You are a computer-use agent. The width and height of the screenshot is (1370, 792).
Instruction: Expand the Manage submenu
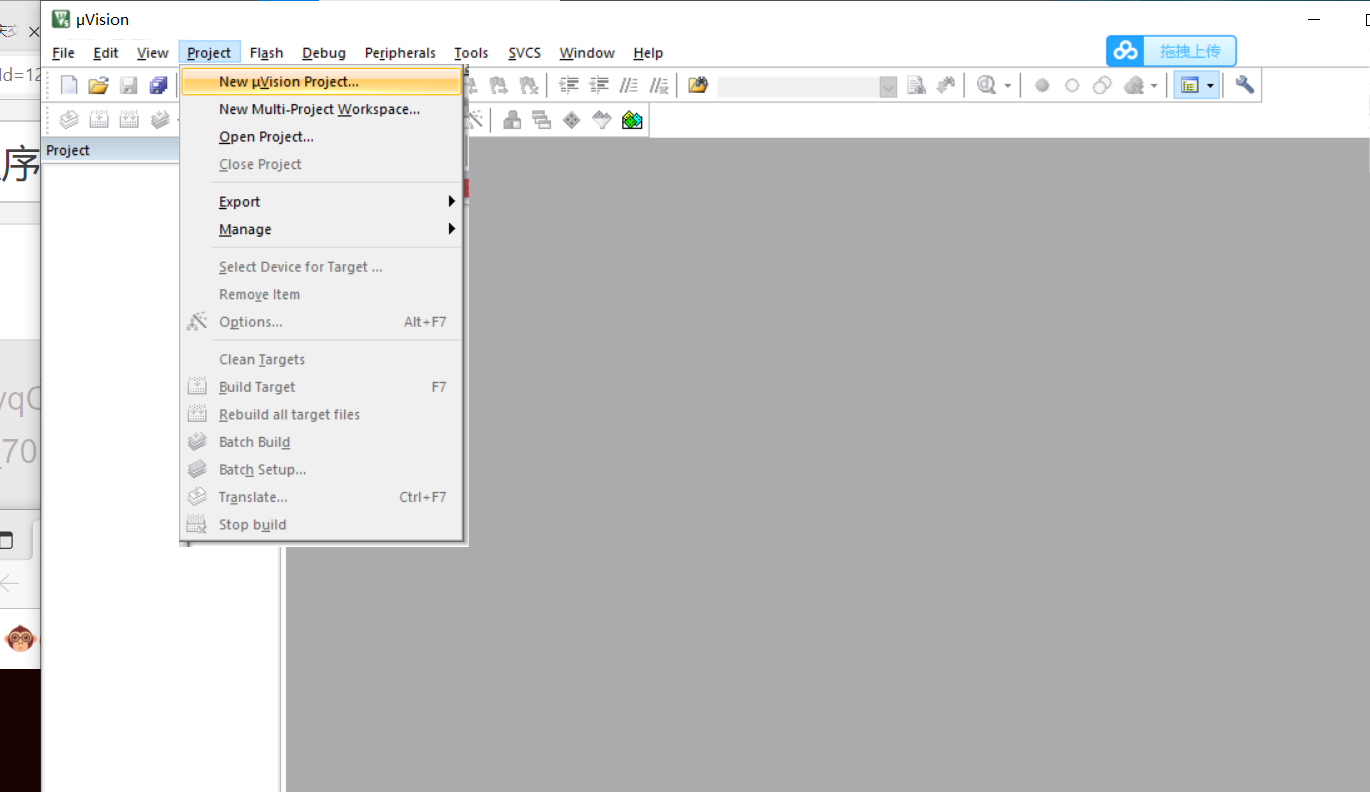coord(321,229)
